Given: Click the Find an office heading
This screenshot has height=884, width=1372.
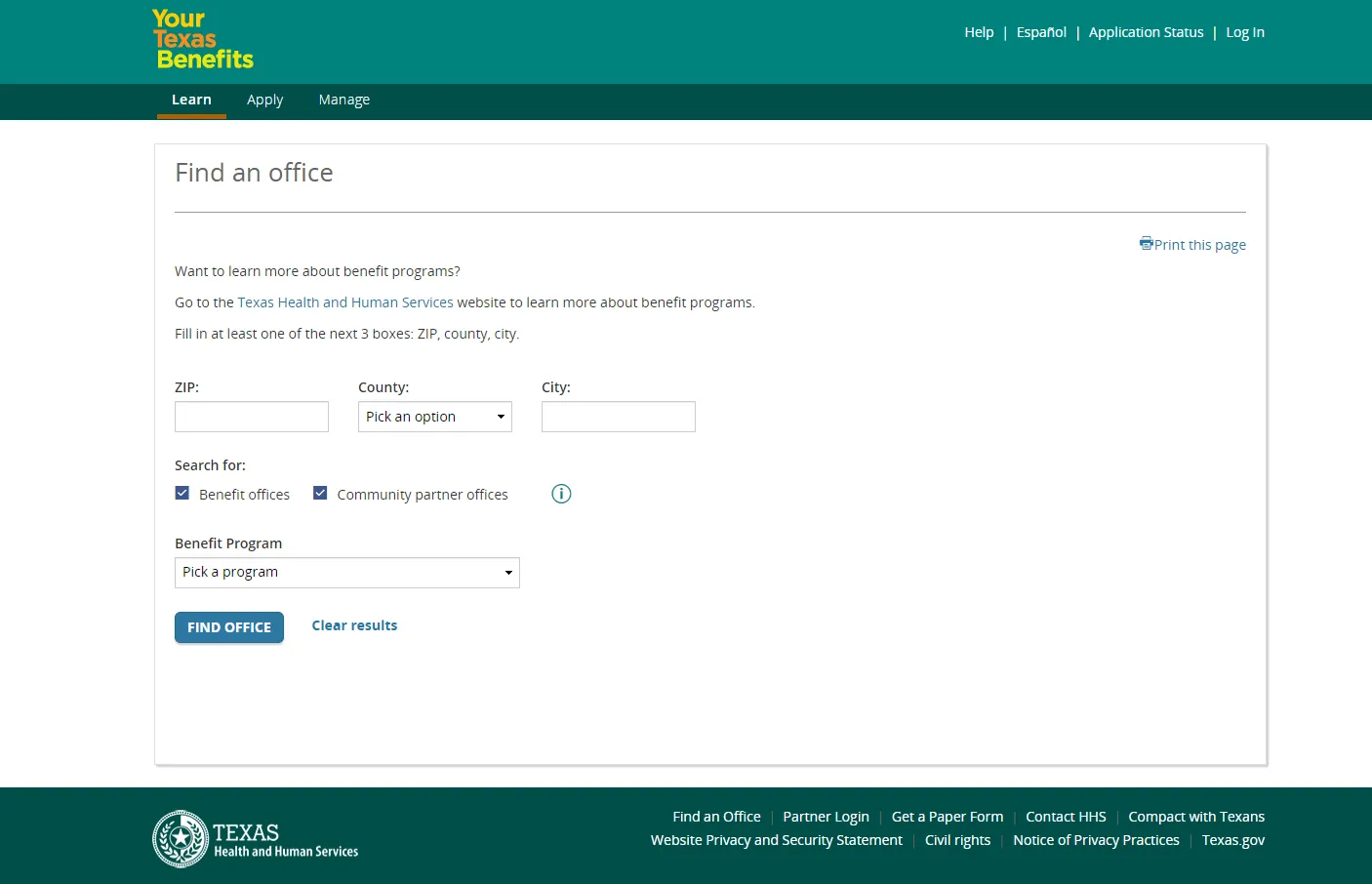Looking at the screenshot, I should click(x=254, y=173).
